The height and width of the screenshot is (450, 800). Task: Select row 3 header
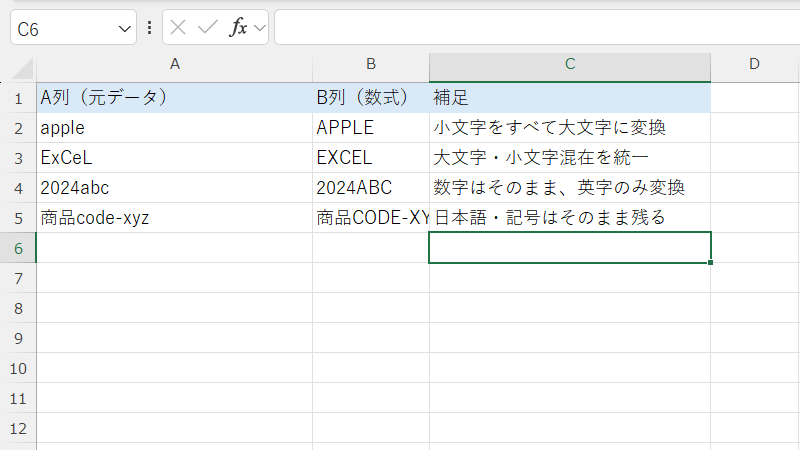(18, 158)
